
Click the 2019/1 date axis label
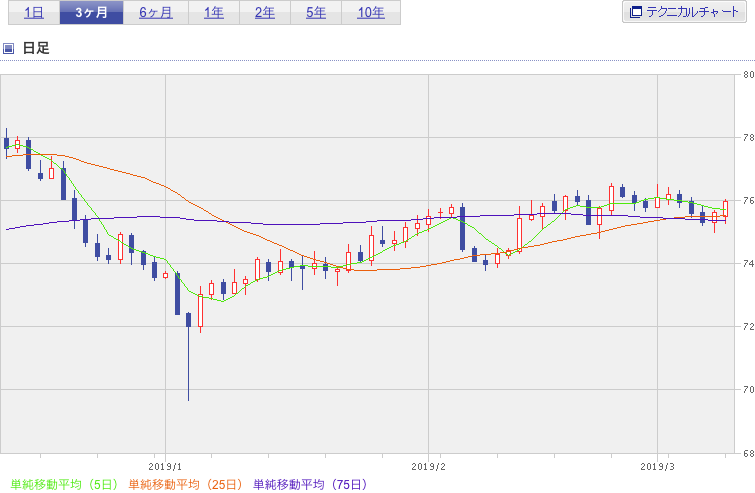click(x=165, y=467)
